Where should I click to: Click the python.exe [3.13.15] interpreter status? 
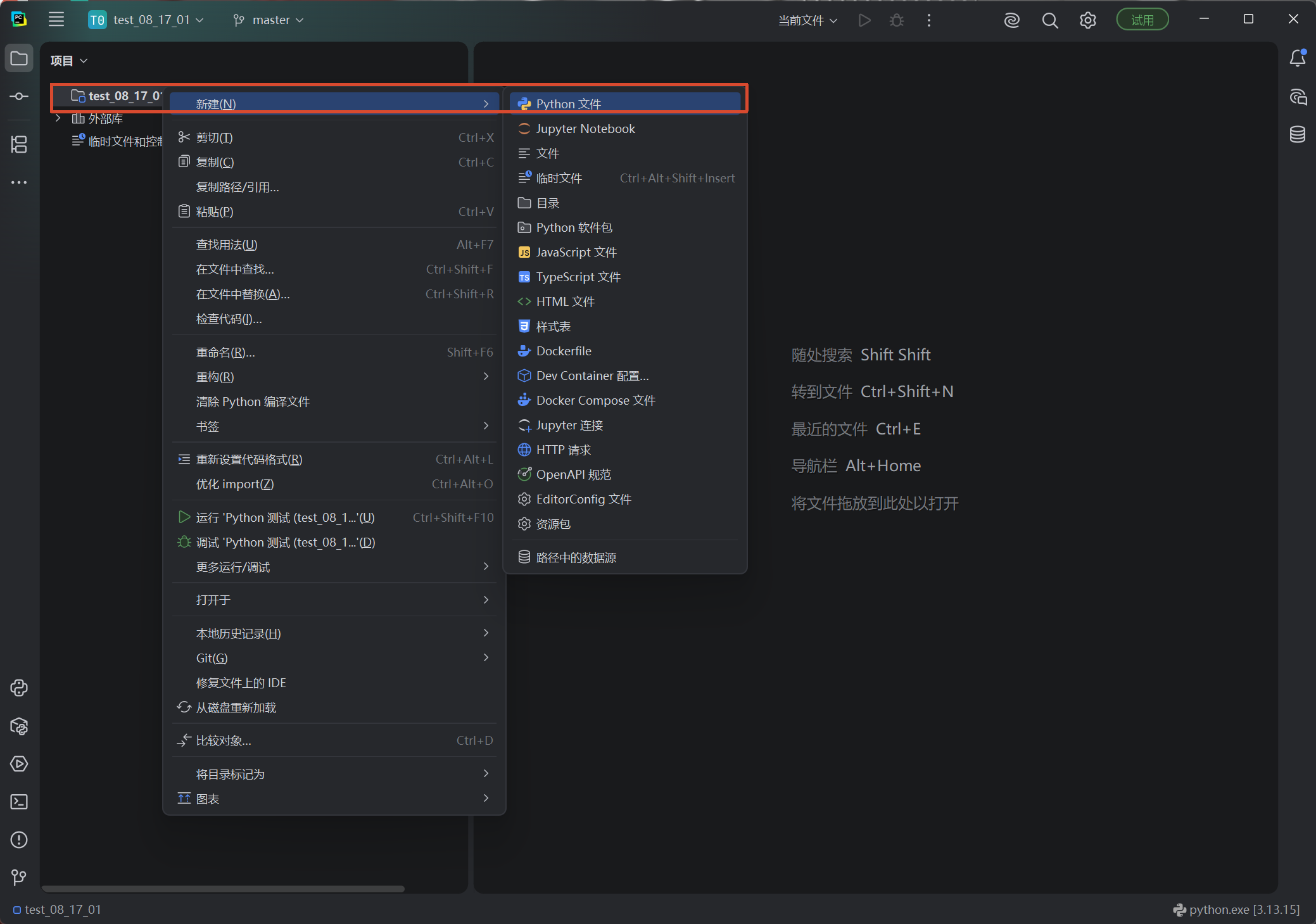point(1236,909)
